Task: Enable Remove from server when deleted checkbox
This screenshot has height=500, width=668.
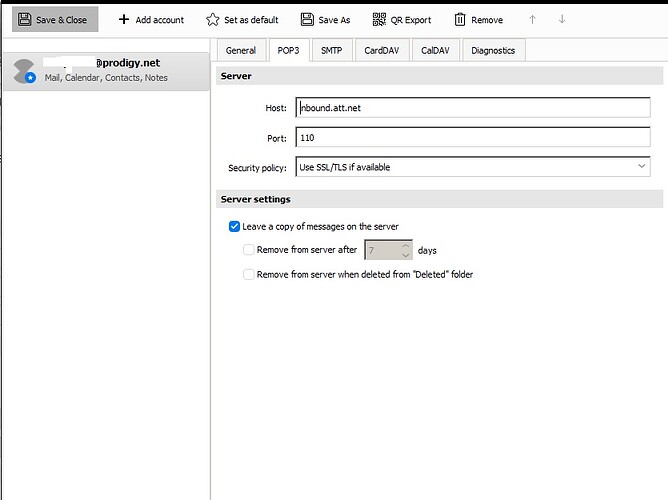Action: point(249,274)
